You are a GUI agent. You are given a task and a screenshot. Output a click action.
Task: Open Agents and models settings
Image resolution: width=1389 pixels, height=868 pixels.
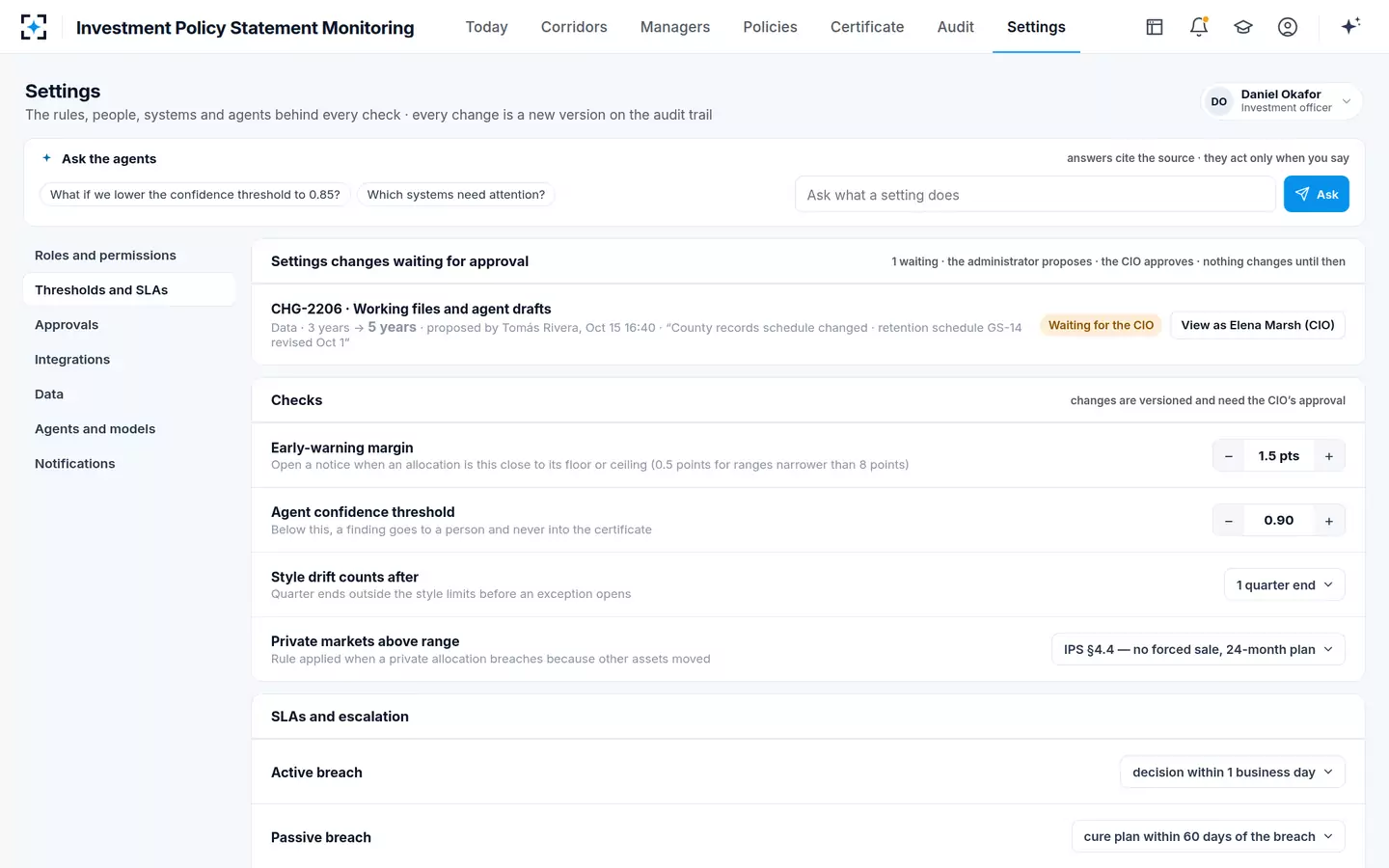(x=129, y=429)
